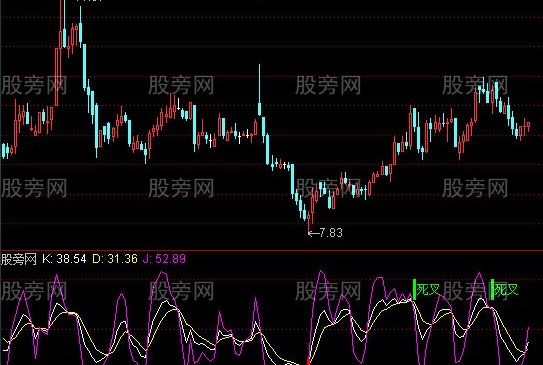Image resolution: width=543 pixels, height=365 pixels.
Task: Click the red buy signal marker in KDJ pane
Action: (x=308, y=362)
